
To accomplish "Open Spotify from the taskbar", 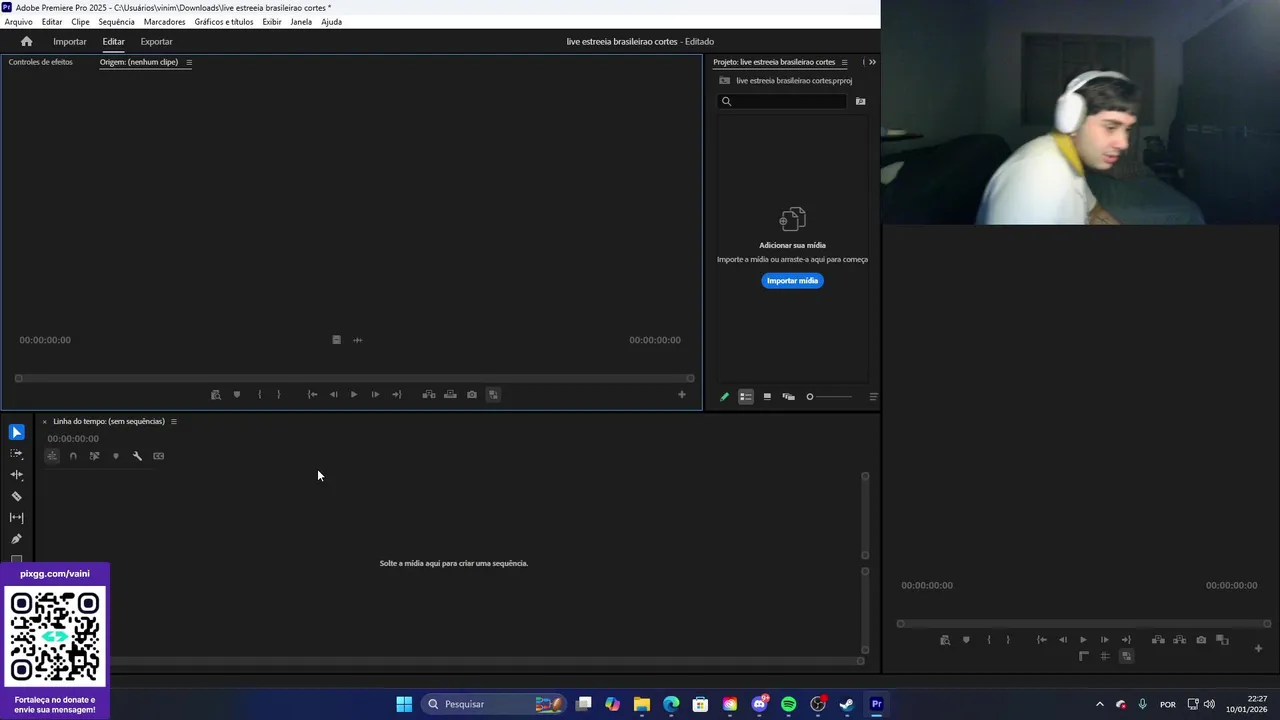I will pos(788,704).
